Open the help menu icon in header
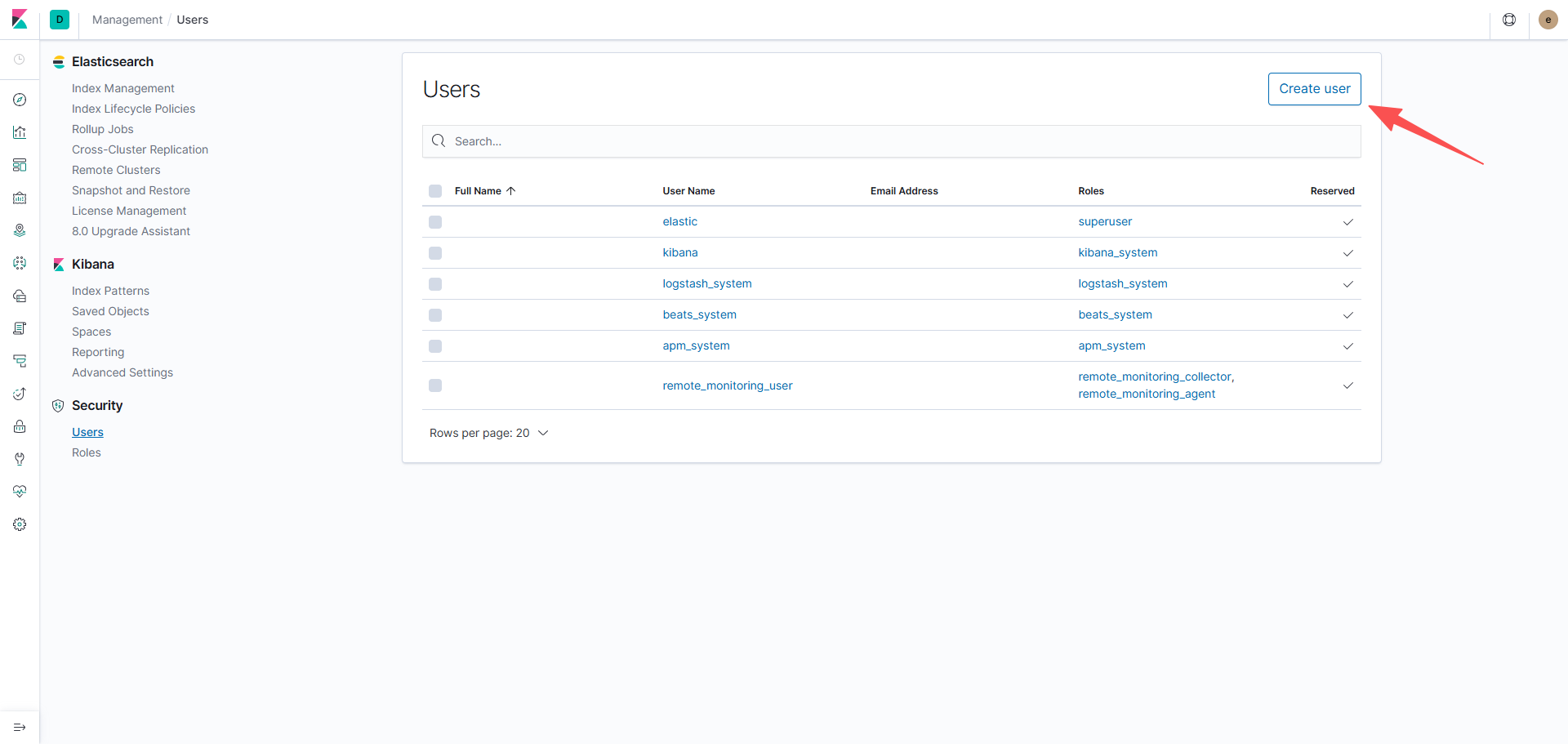The height and width of the screenshot is (744, 1568). 1509,20
